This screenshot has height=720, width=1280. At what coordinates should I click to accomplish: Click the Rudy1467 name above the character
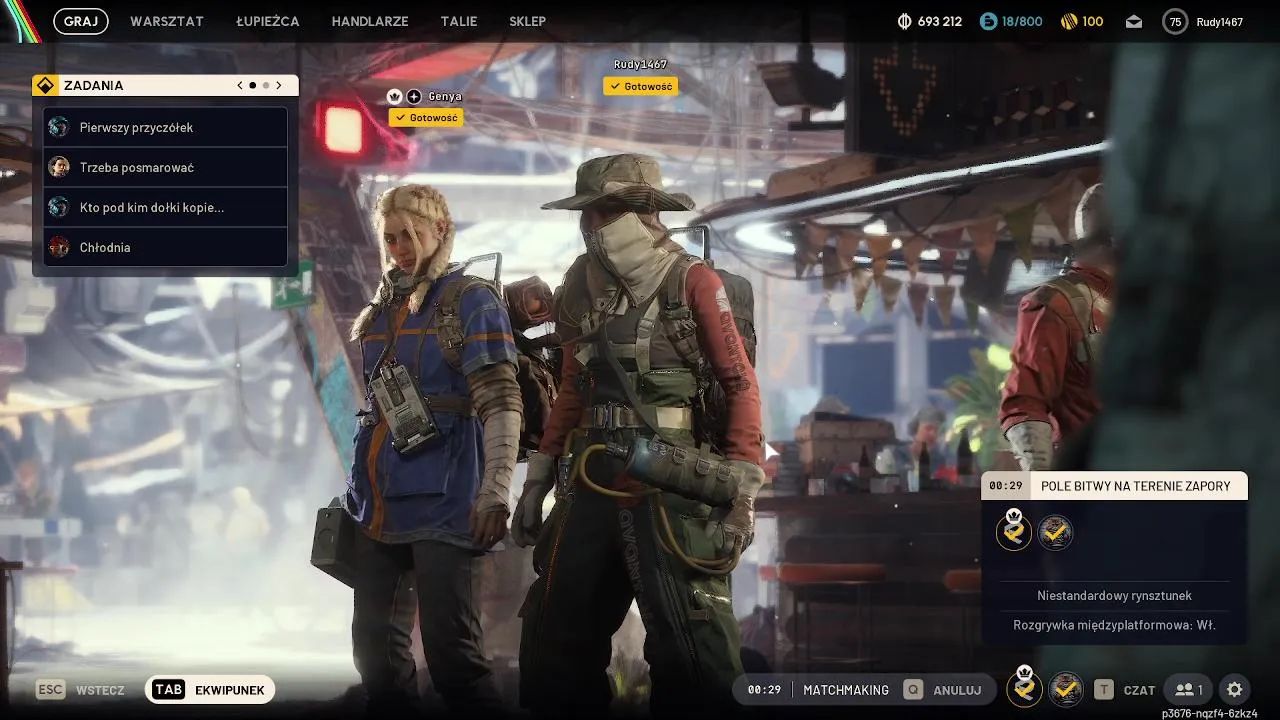pyautogui.click(x=640, y=64)
